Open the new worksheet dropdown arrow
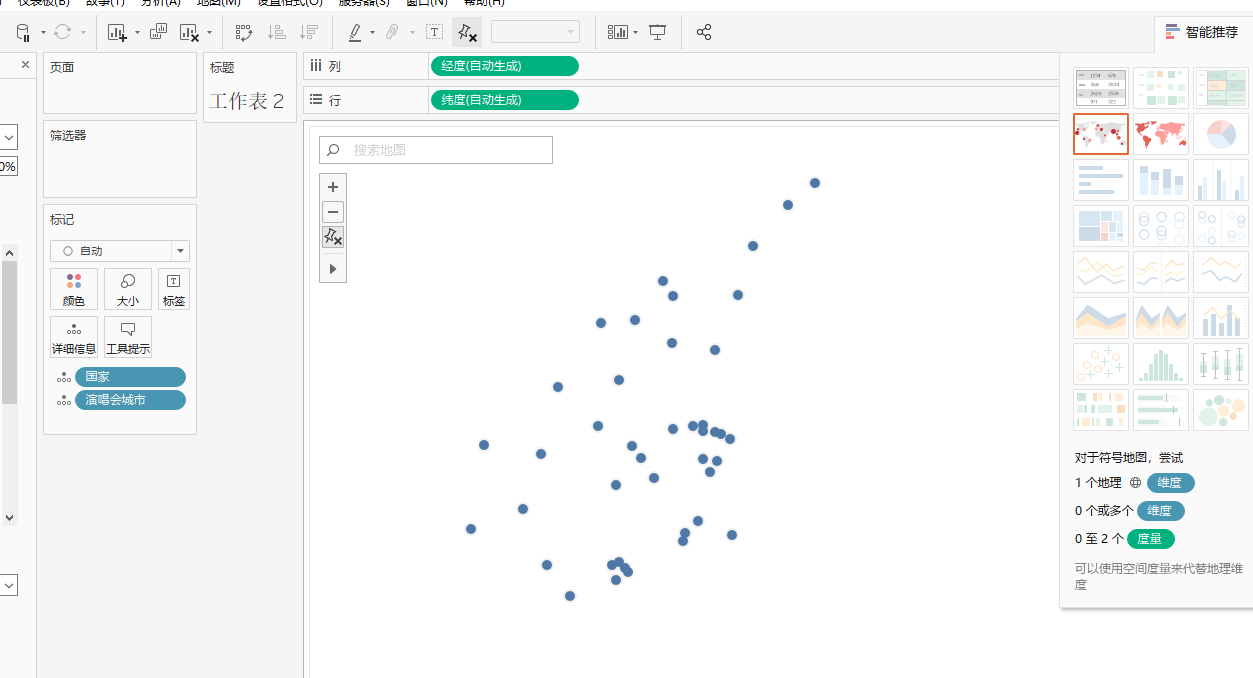 click(137, 33)
